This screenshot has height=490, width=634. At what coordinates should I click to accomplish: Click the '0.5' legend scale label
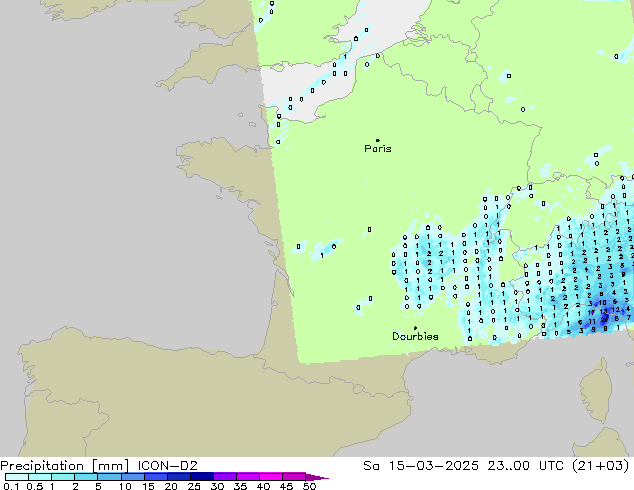[x=34, y=486]
